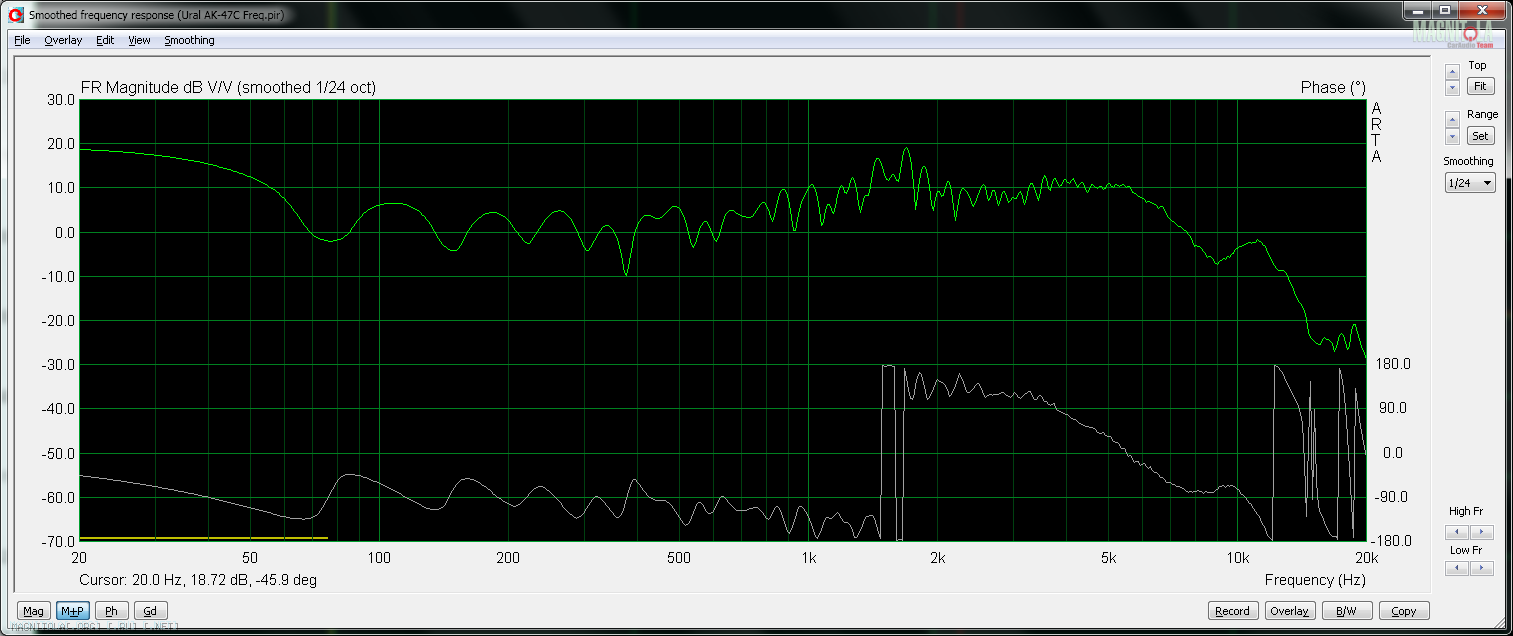This screenshot has width=1513, height=636.
Task: Toggle B/W color mode
Action: (x=1346, y=611)
